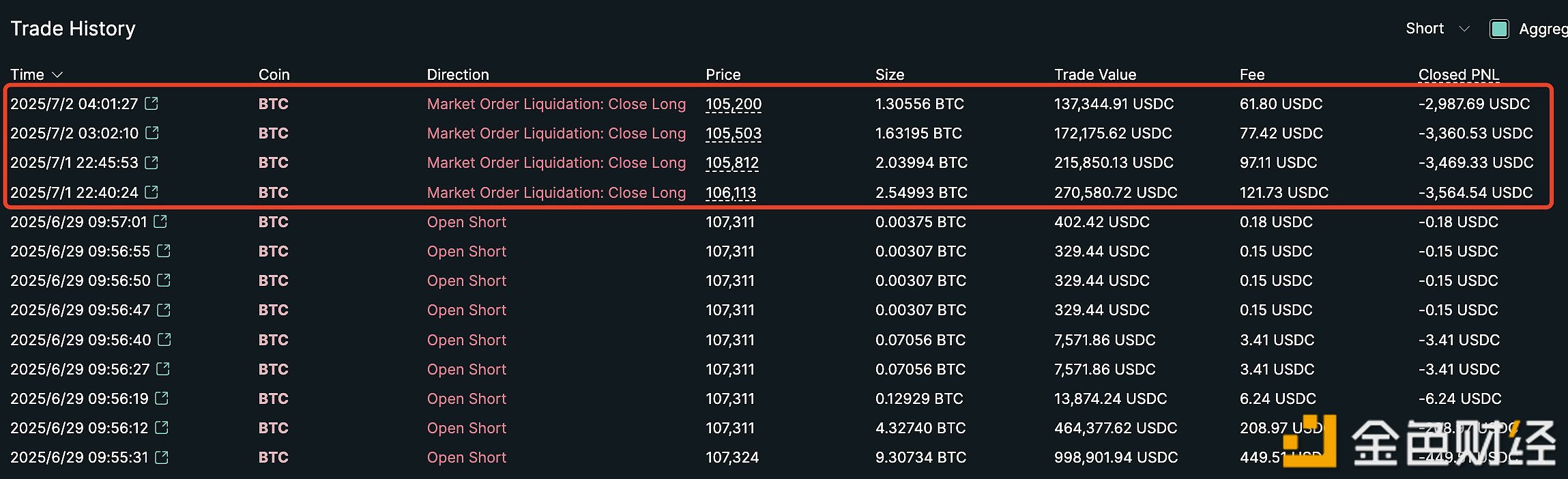Click the Direction column header
This screenshot has width=1568, height=479.
click(x=457, y=74)
